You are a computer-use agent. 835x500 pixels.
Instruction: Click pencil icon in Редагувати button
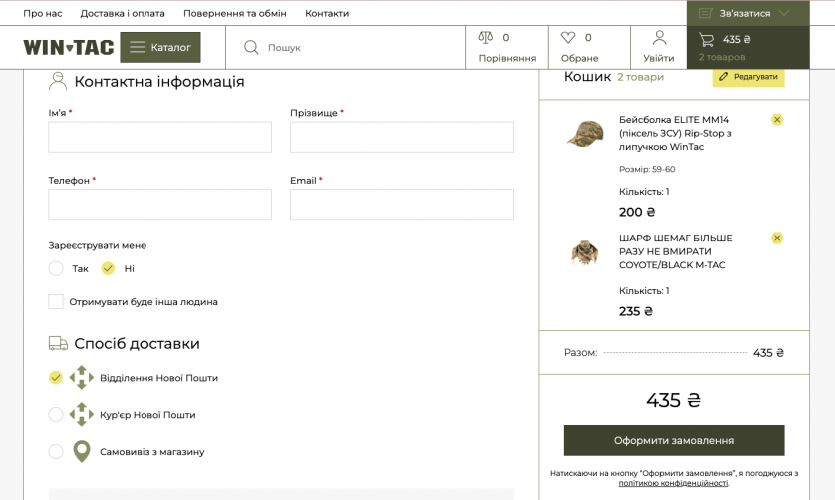coord(723,77)
